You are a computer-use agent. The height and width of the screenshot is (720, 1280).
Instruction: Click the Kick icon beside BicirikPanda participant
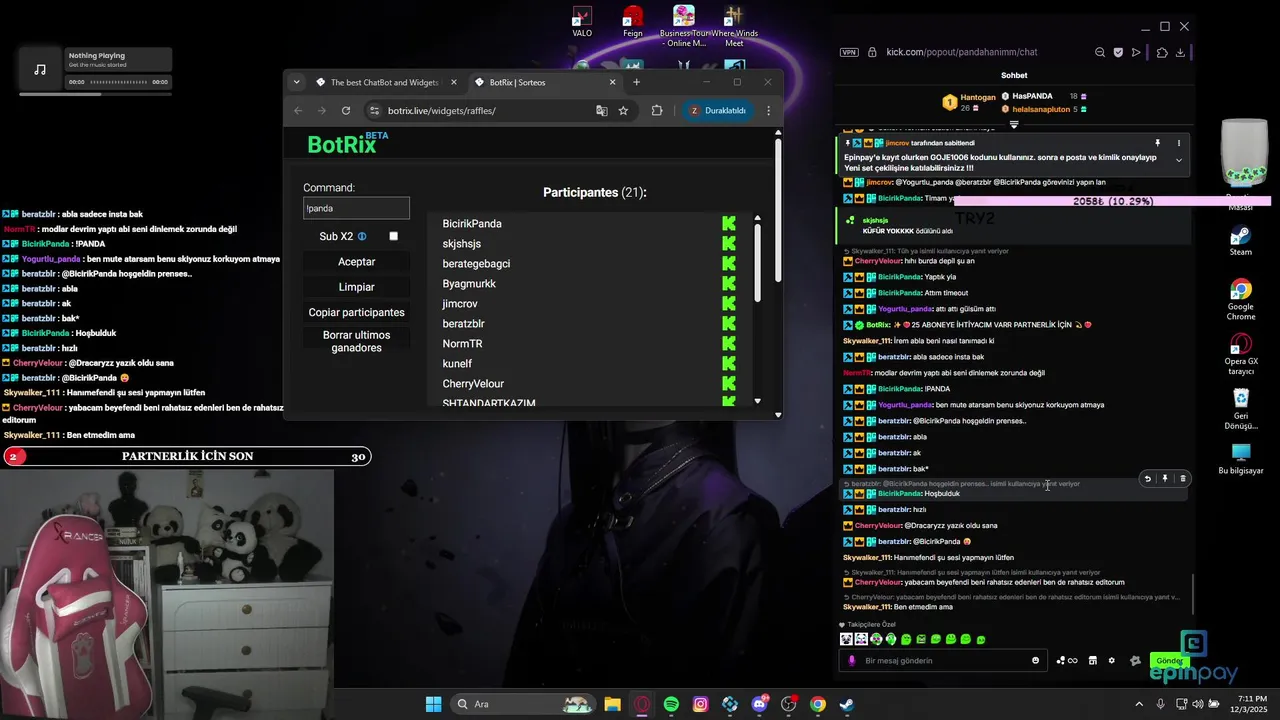click(x=729, y=223)
